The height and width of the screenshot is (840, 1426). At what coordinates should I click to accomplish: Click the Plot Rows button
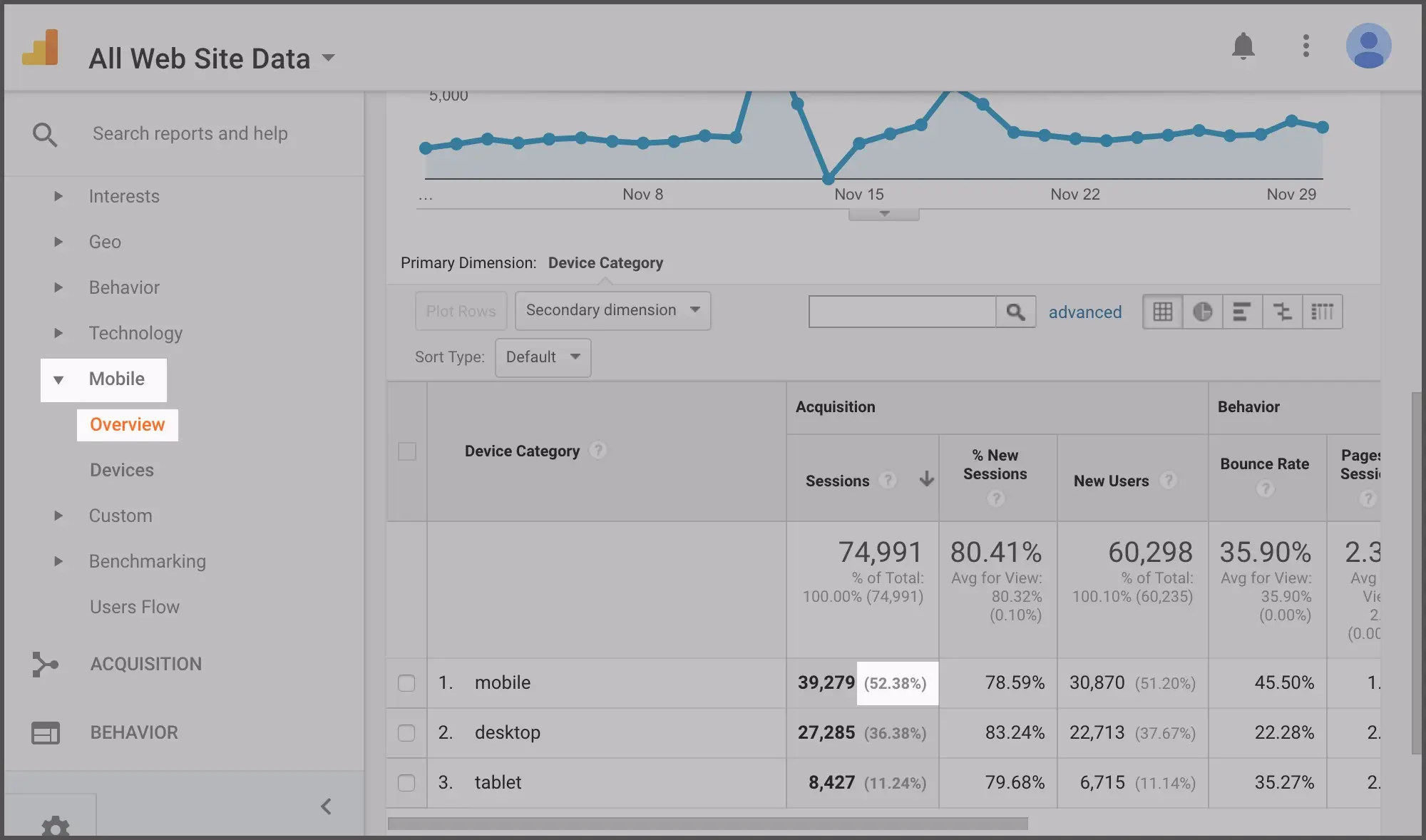[460, 311]
